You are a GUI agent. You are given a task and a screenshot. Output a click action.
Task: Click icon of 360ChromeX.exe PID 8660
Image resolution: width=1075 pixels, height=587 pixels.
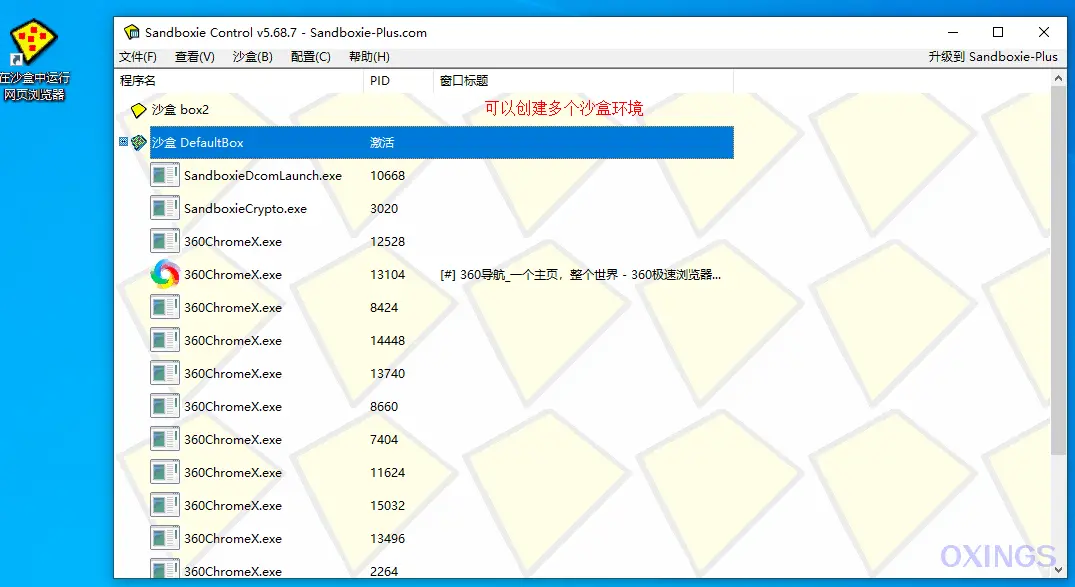pos(165,406)
